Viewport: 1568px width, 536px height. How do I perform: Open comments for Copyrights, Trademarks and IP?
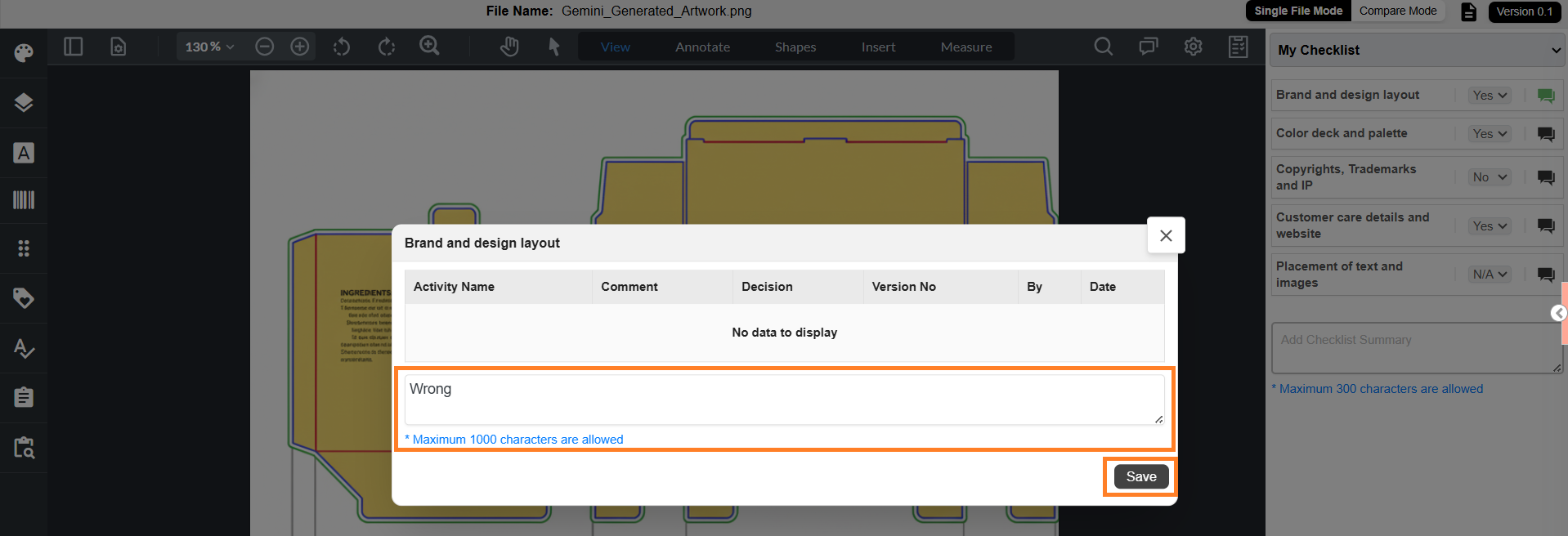(x=1546, y=177)
